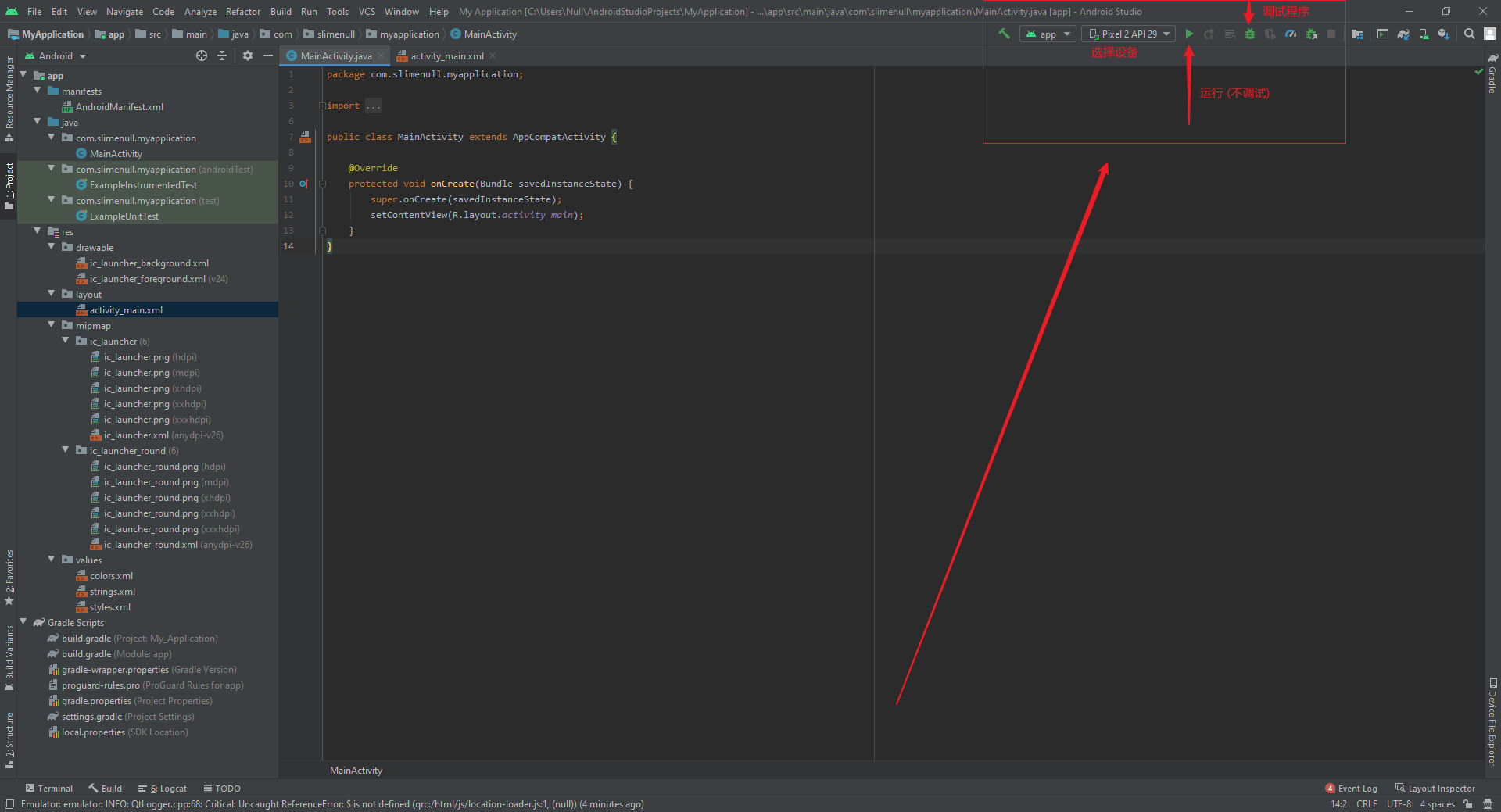Start debugging with the green bug icon
This screenshot has height=812, width=1501.
[x=1250, y=34]
